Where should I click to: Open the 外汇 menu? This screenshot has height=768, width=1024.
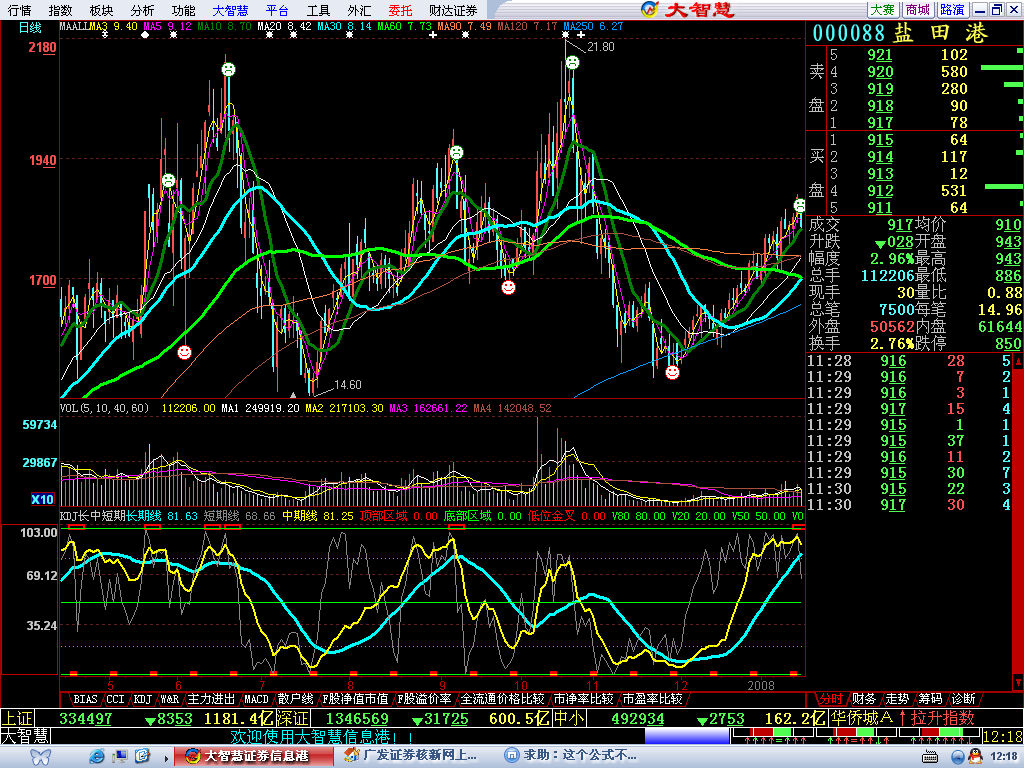[x=359, y=10]
